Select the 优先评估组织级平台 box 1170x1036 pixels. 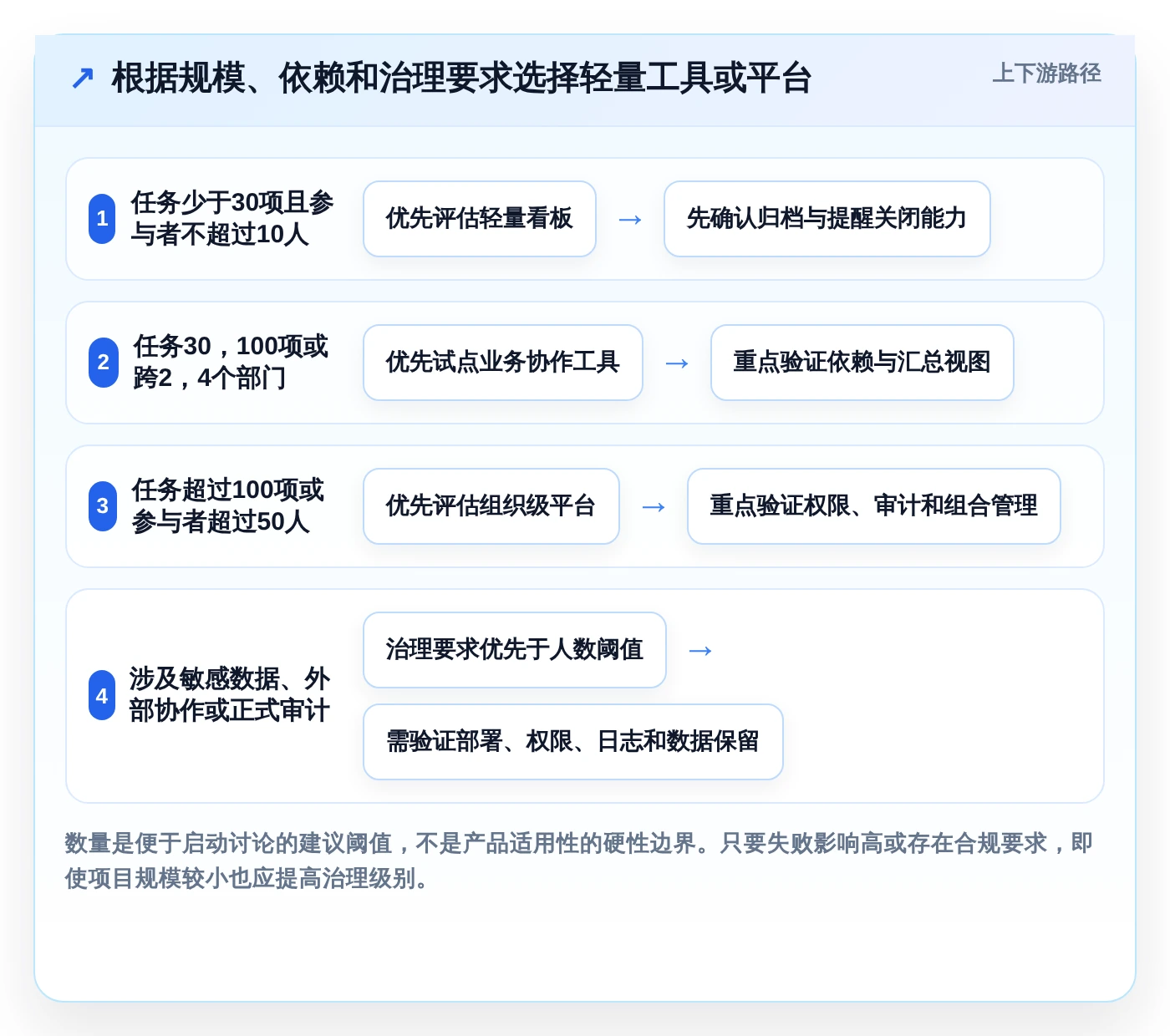pos(491,506)
